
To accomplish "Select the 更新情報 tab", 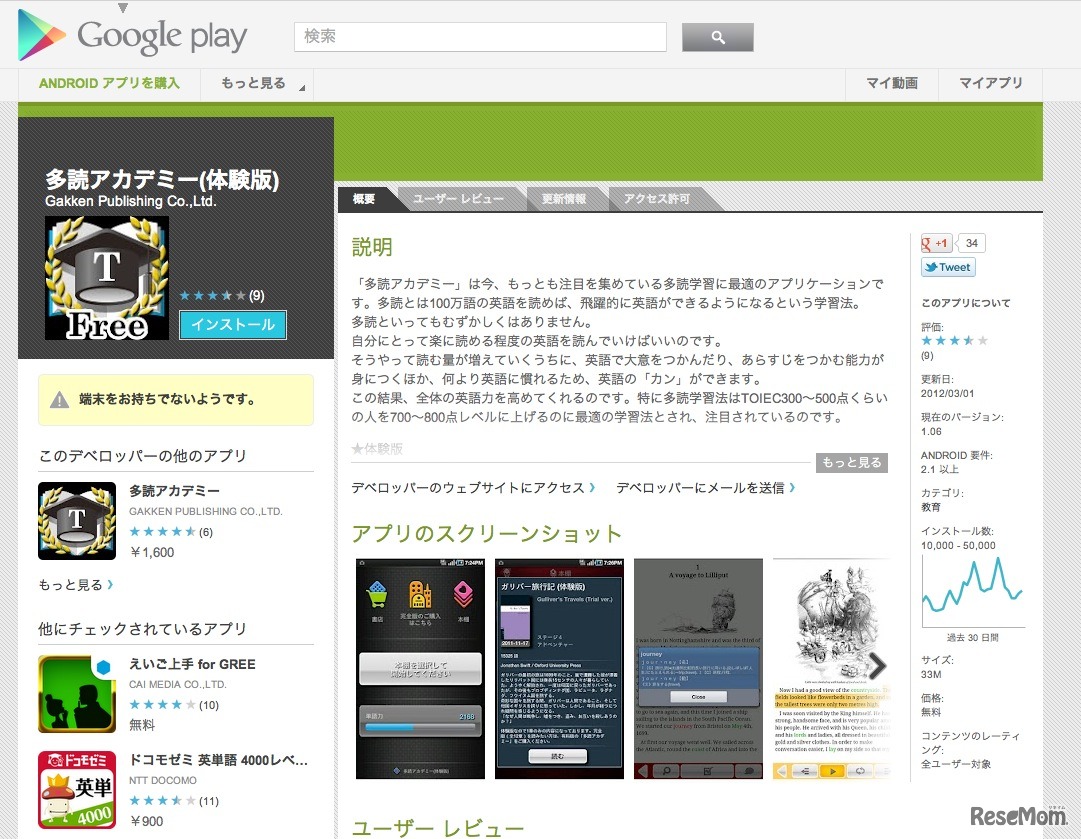I will pyautogui.click(x=564, y=199).
